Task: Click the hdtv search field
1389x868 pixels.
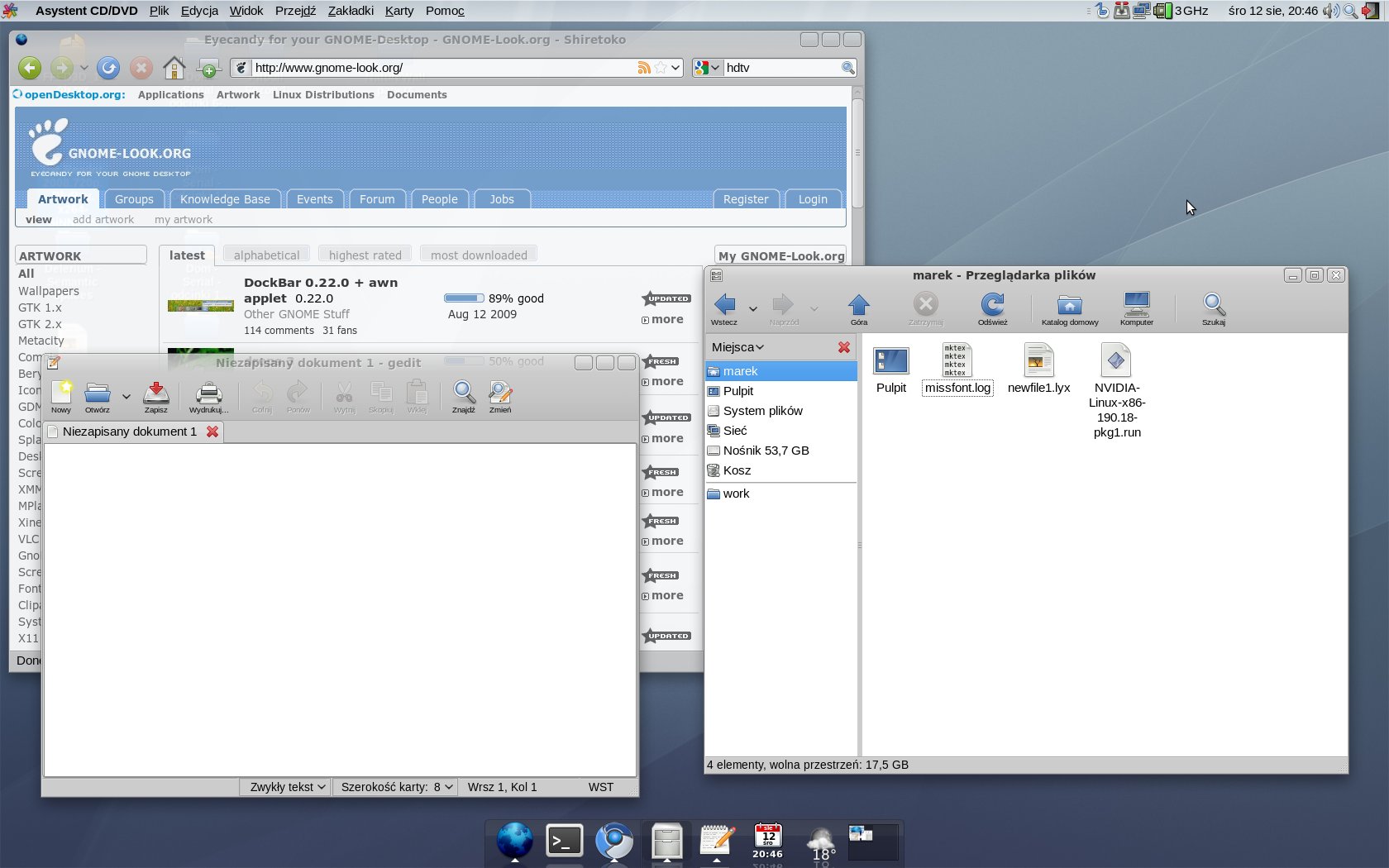Action: click(781, 68)
